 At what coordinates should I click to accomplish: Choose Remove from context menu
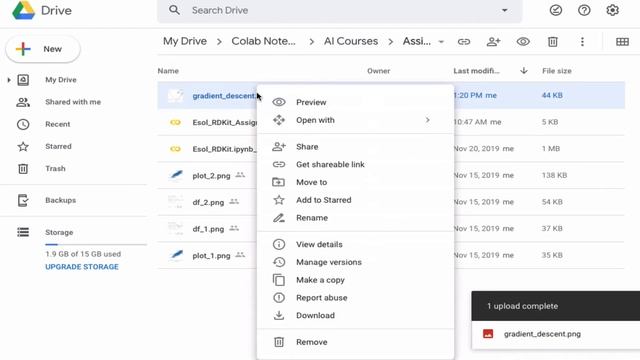356,342
